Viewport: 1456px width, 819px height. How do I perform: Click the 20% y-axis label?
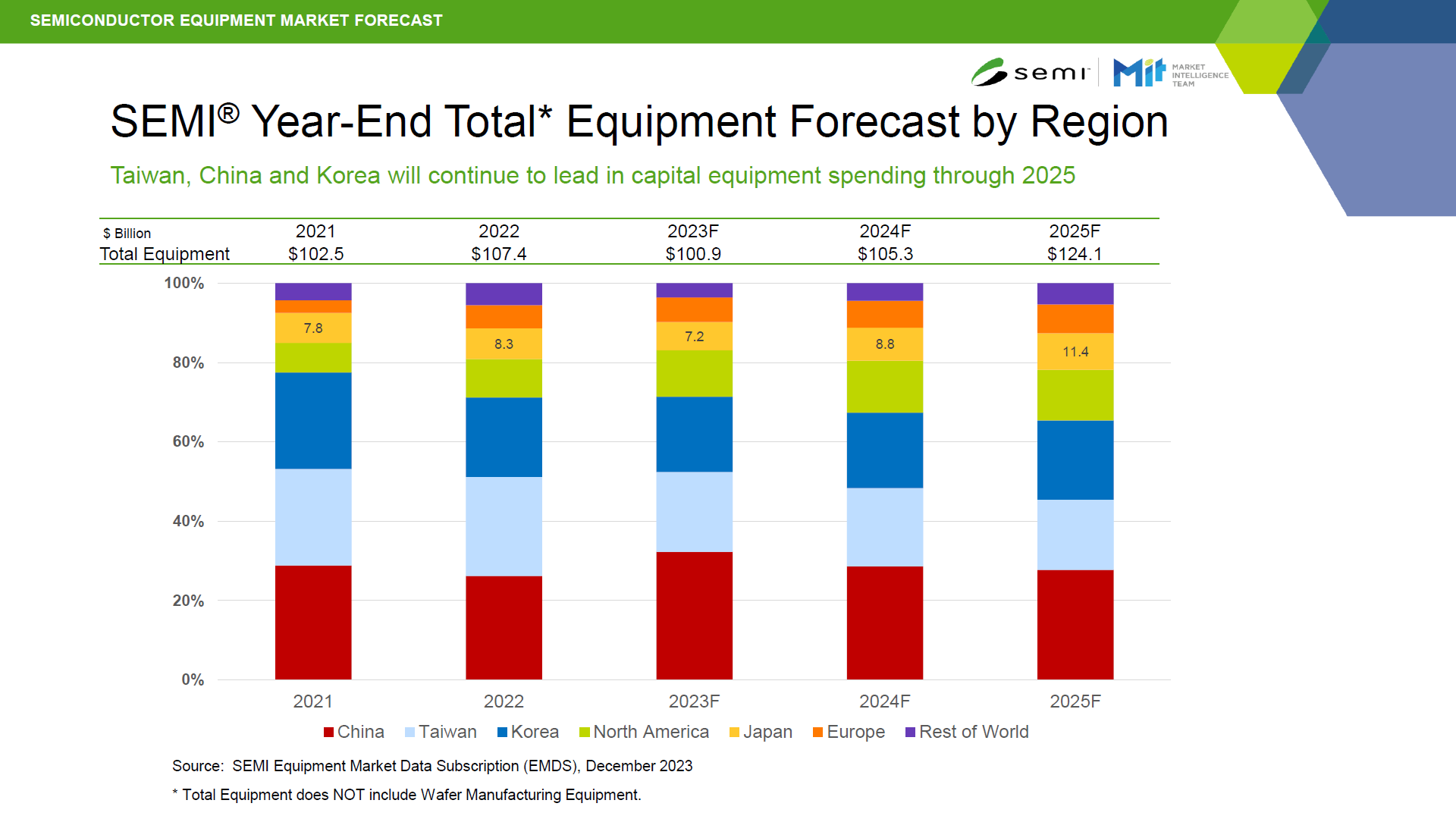point(188,601)
